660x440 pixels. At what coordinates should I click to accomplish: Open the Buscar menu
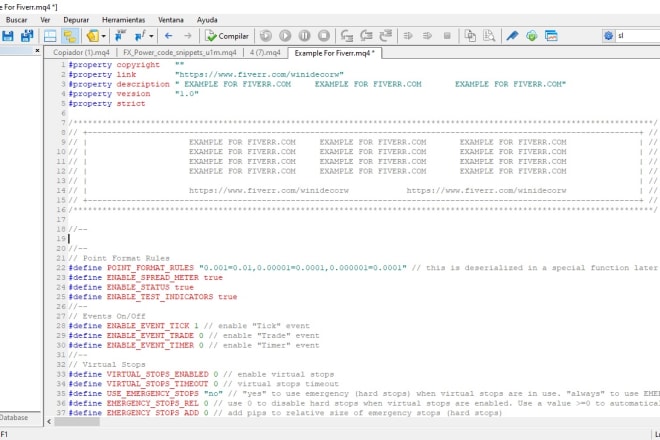pos(16,20)
